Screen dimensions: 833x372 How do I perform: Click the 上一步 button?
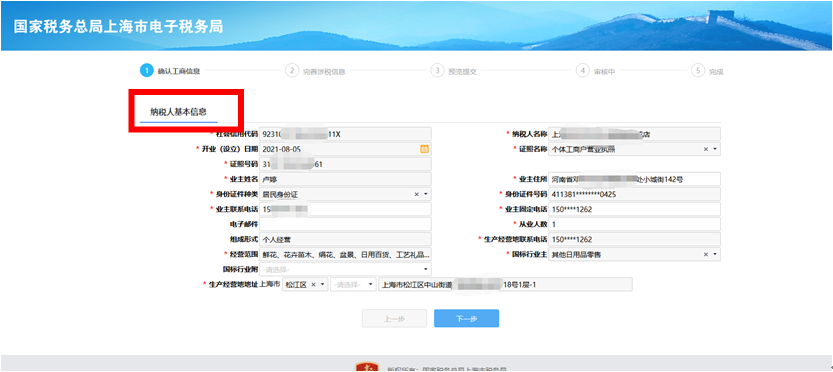(x=394, y=319)
